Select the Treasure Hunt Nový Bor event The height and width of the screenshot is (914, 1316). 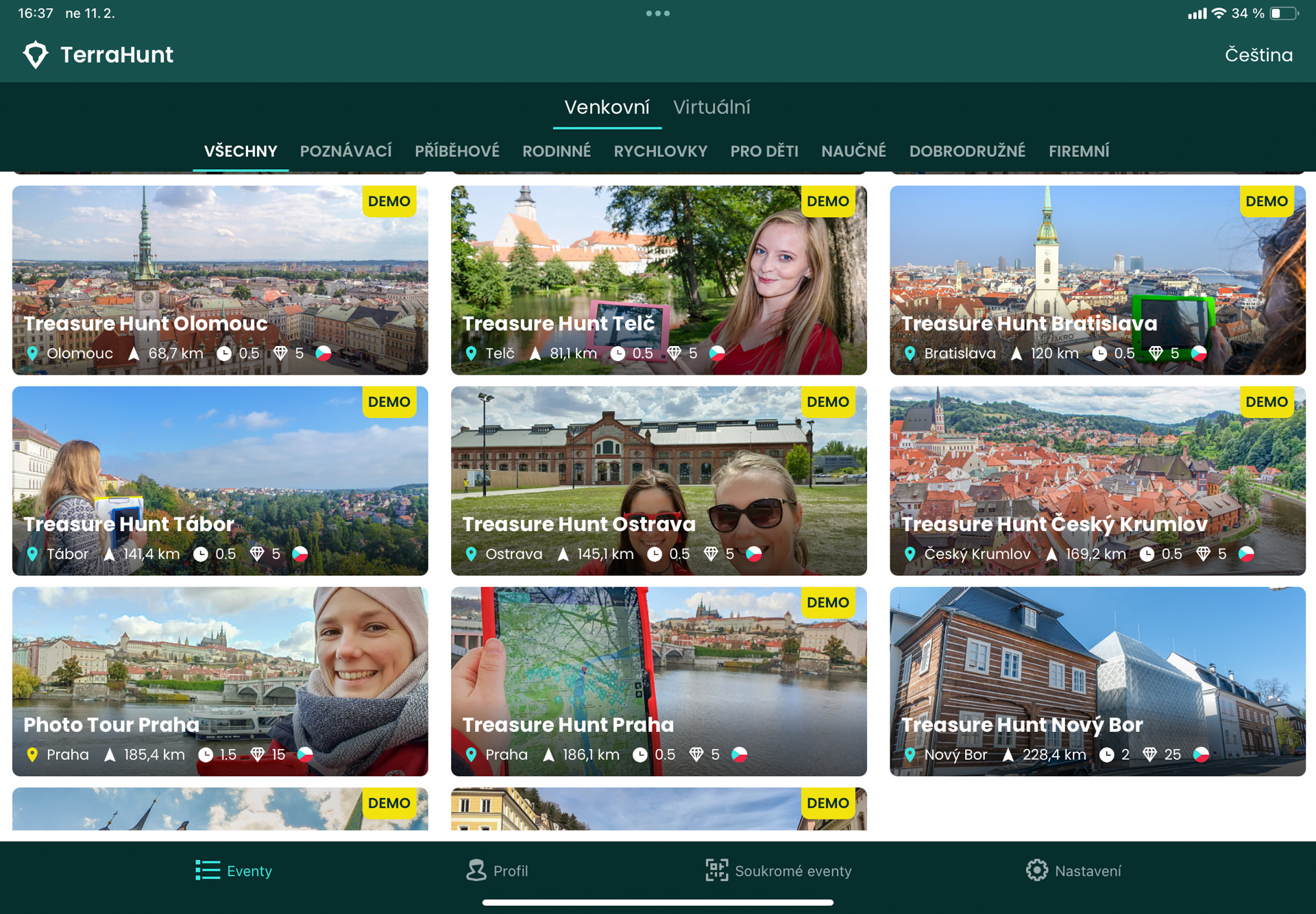(1097, 682)
